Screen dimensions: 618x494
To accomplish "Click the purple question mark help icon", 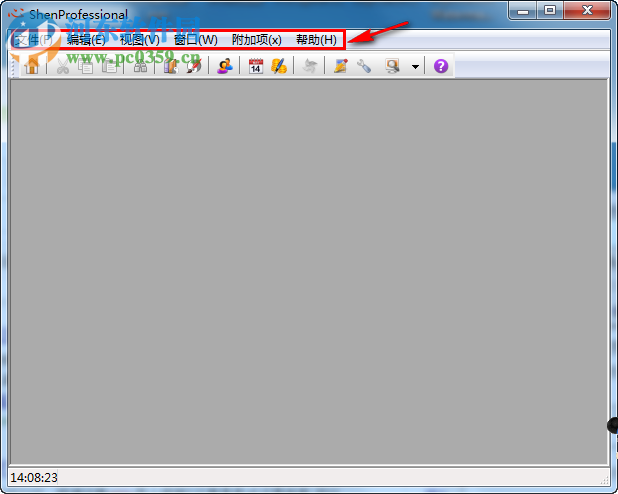I will [x=441, y=66].
